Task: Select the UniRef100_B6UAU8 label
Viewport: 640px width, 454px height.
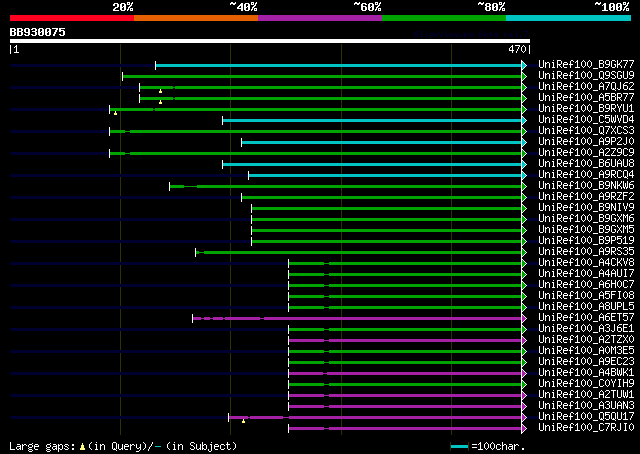Action: (x=586, y=163)
